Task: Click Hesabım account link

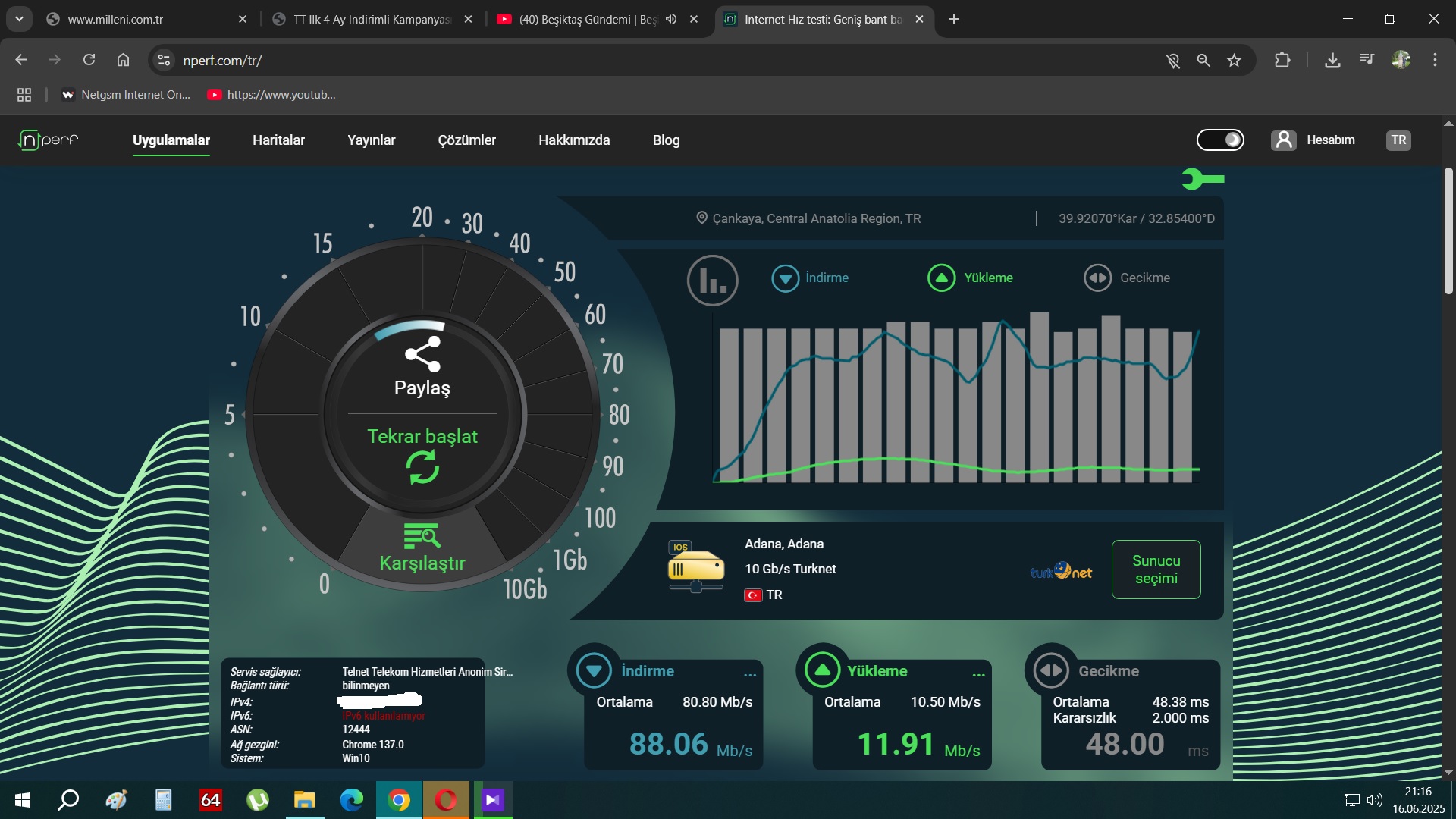Action: (x=1330, y=140)
